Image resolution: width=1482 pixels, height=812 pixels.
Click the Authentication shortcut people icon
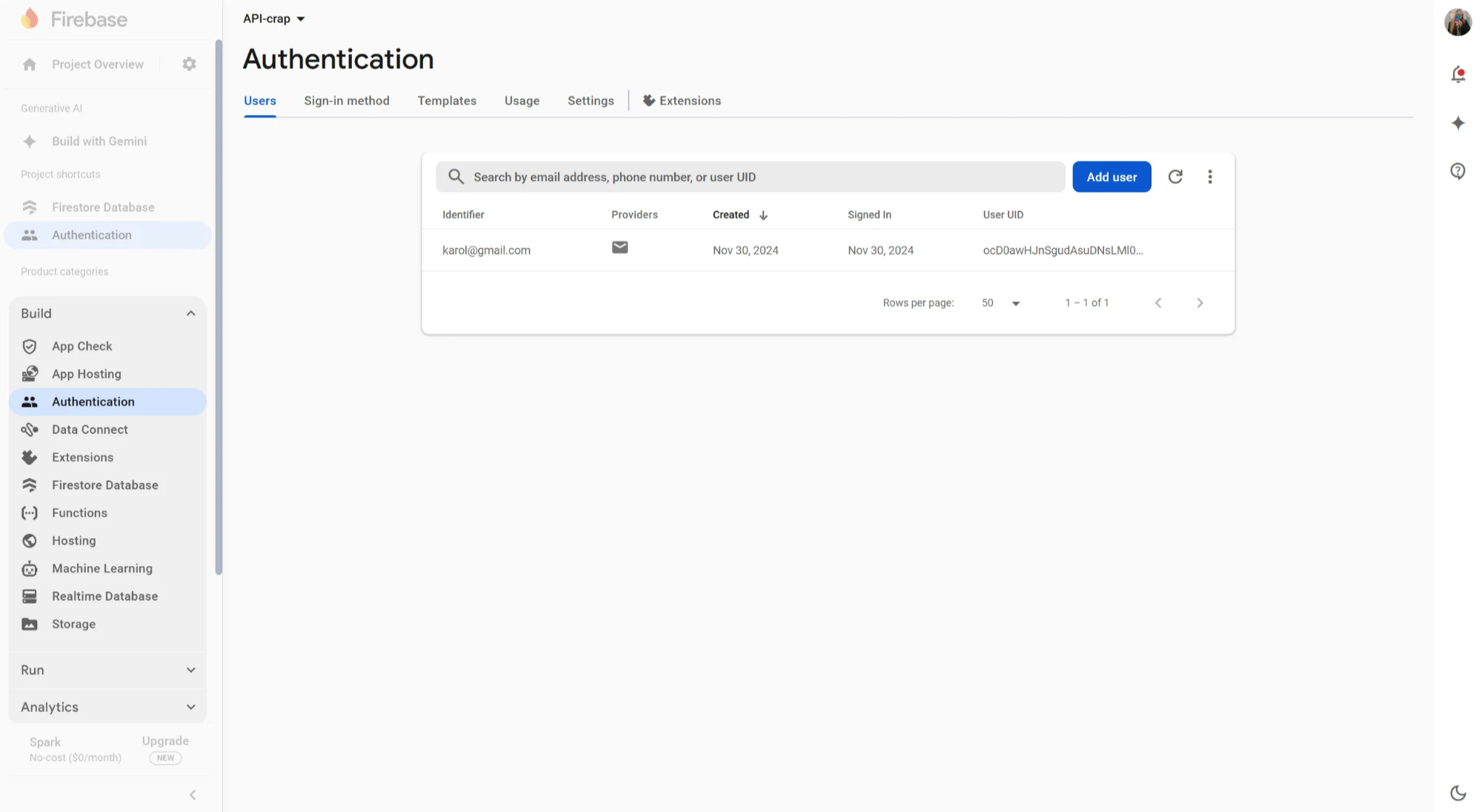click(x=30, y=235)
